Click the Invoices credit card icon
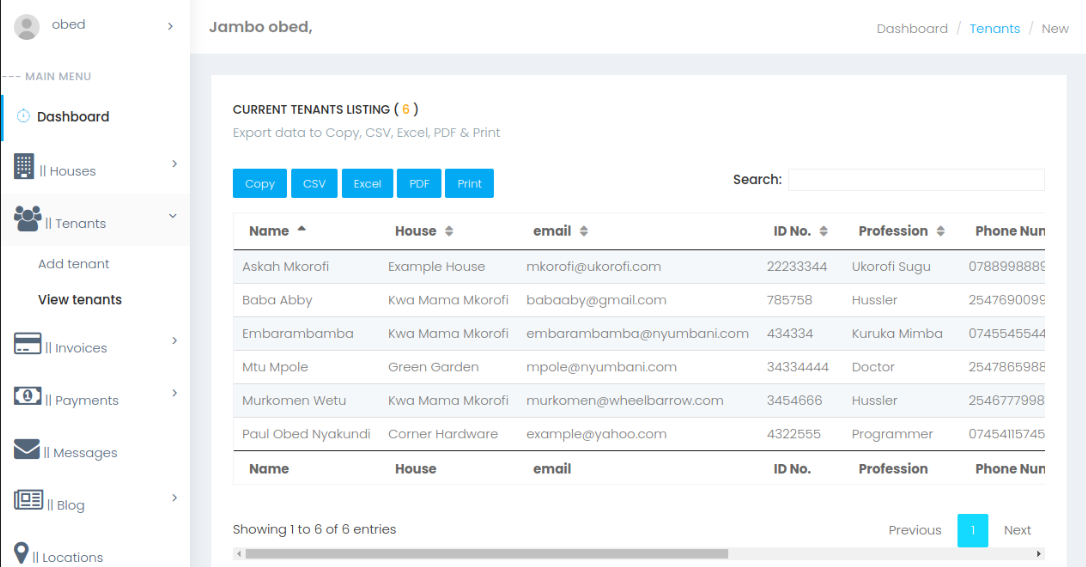This screenshot has width=1086, height=567. click(27, 343)
